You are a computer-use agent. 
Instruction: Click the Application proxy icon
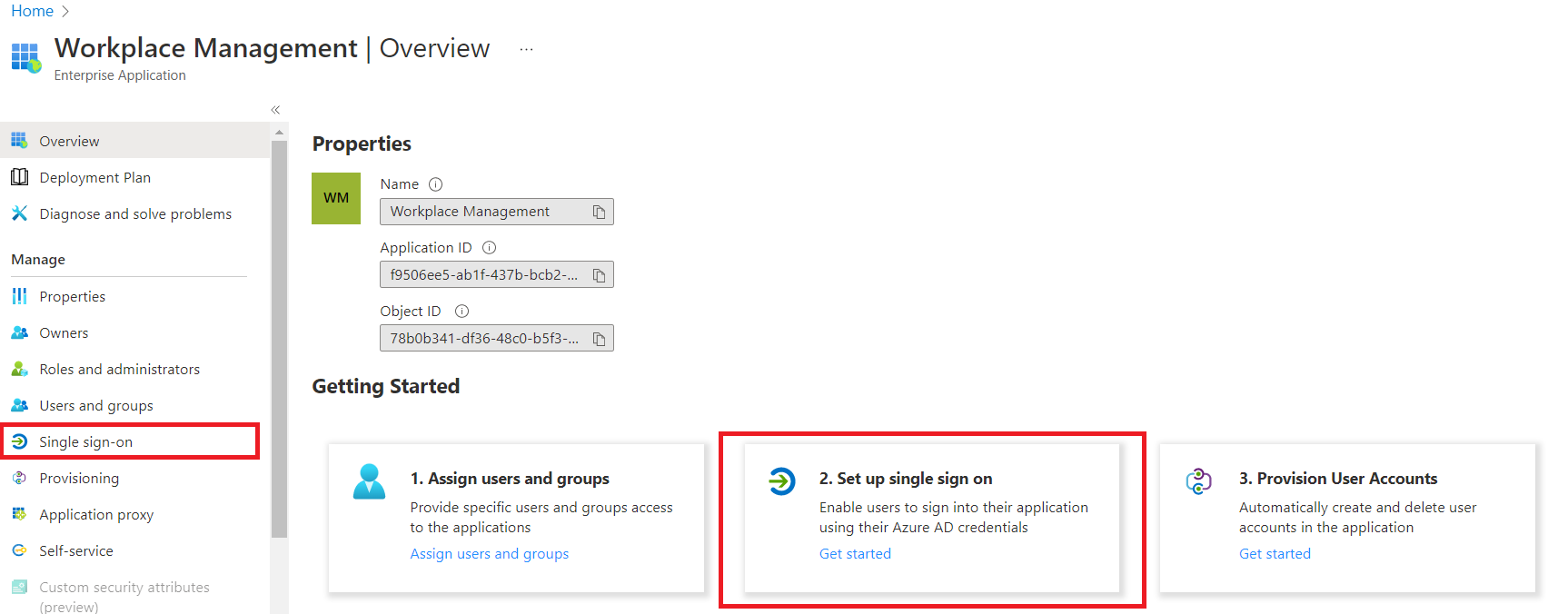click(19, 514)
